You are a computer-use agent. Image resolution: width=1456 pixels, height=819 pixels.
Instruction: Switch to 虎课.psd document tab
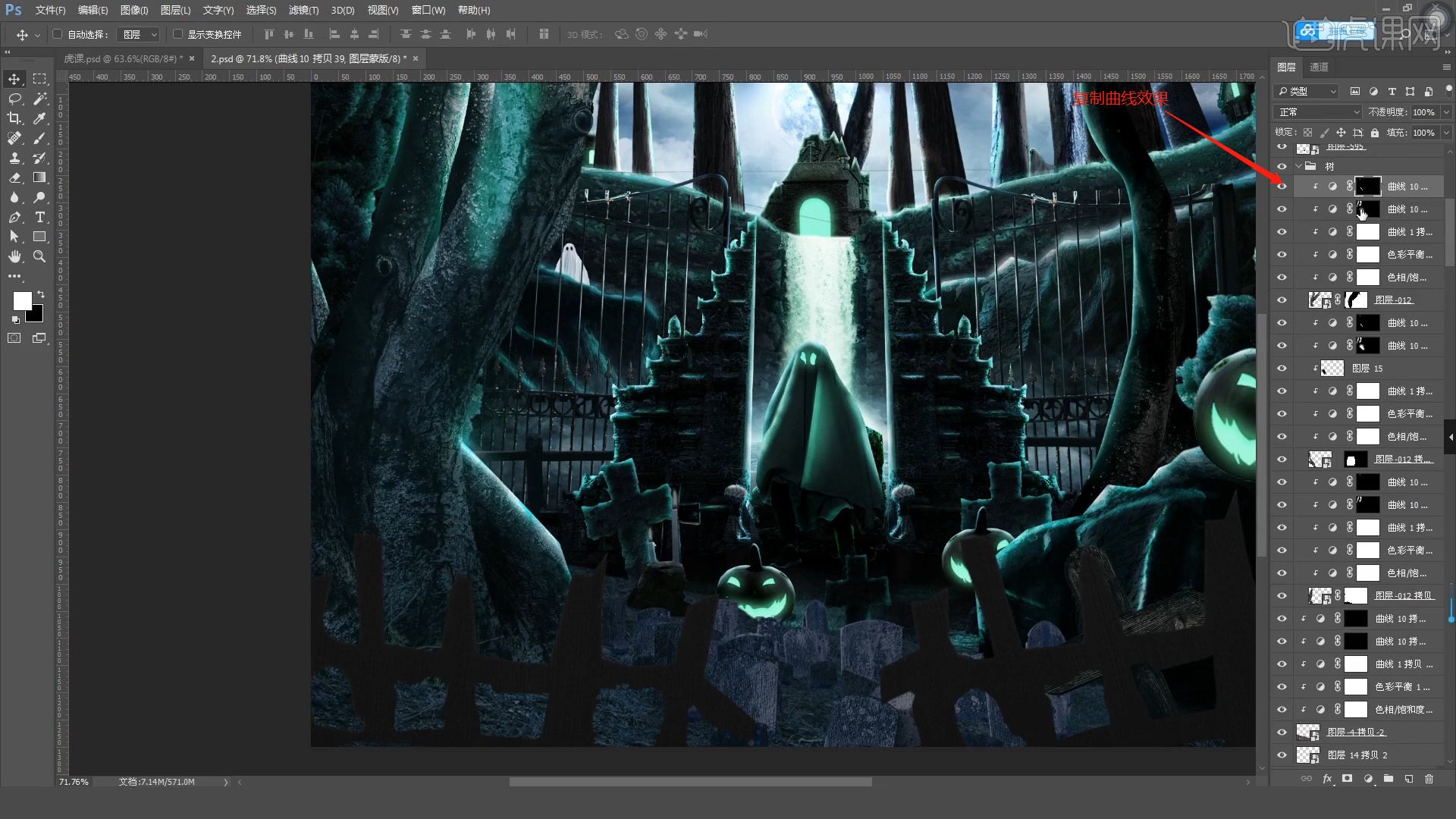[121, 58]
